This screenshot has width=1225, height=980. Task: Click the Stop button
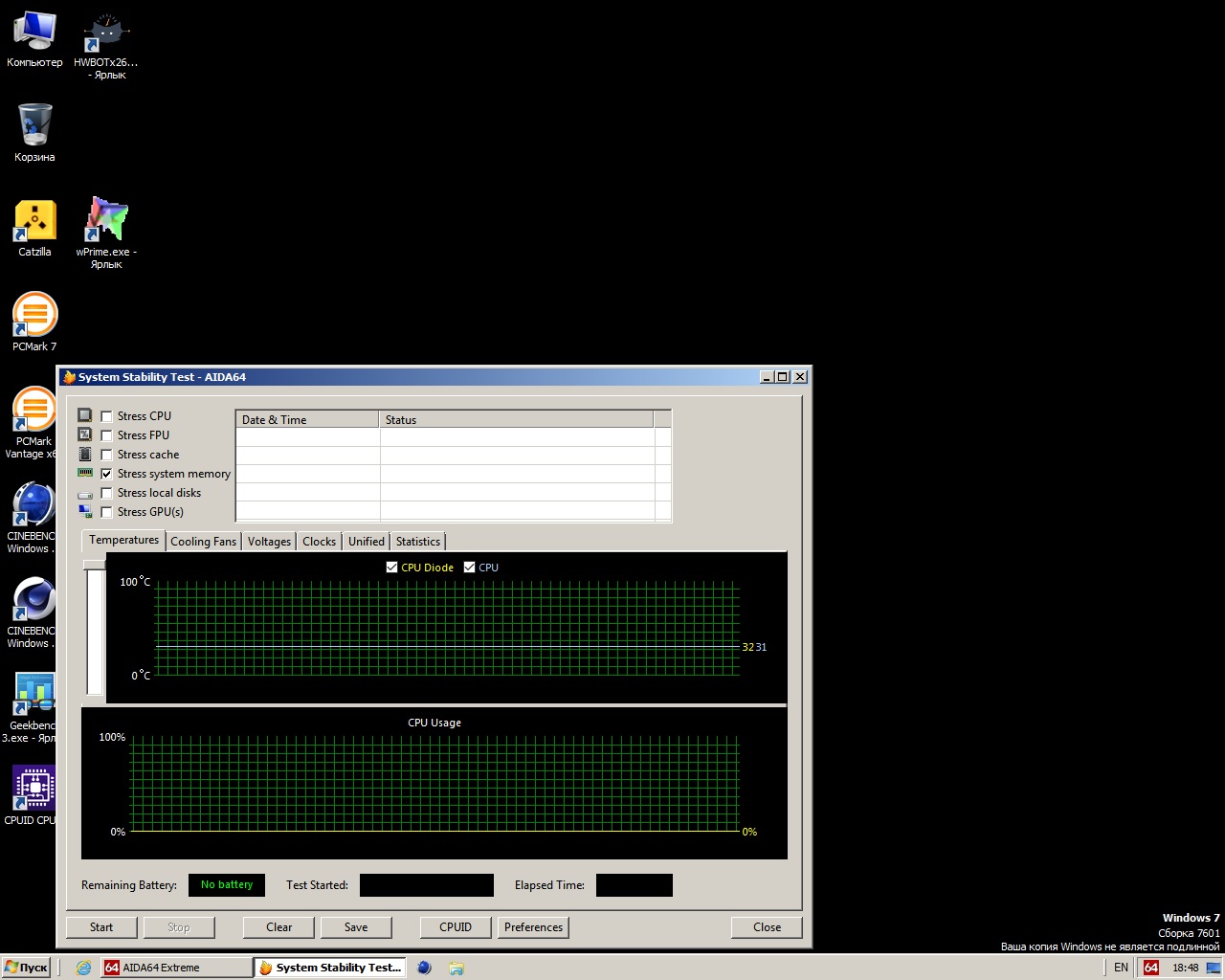click(x=179, y=927)
